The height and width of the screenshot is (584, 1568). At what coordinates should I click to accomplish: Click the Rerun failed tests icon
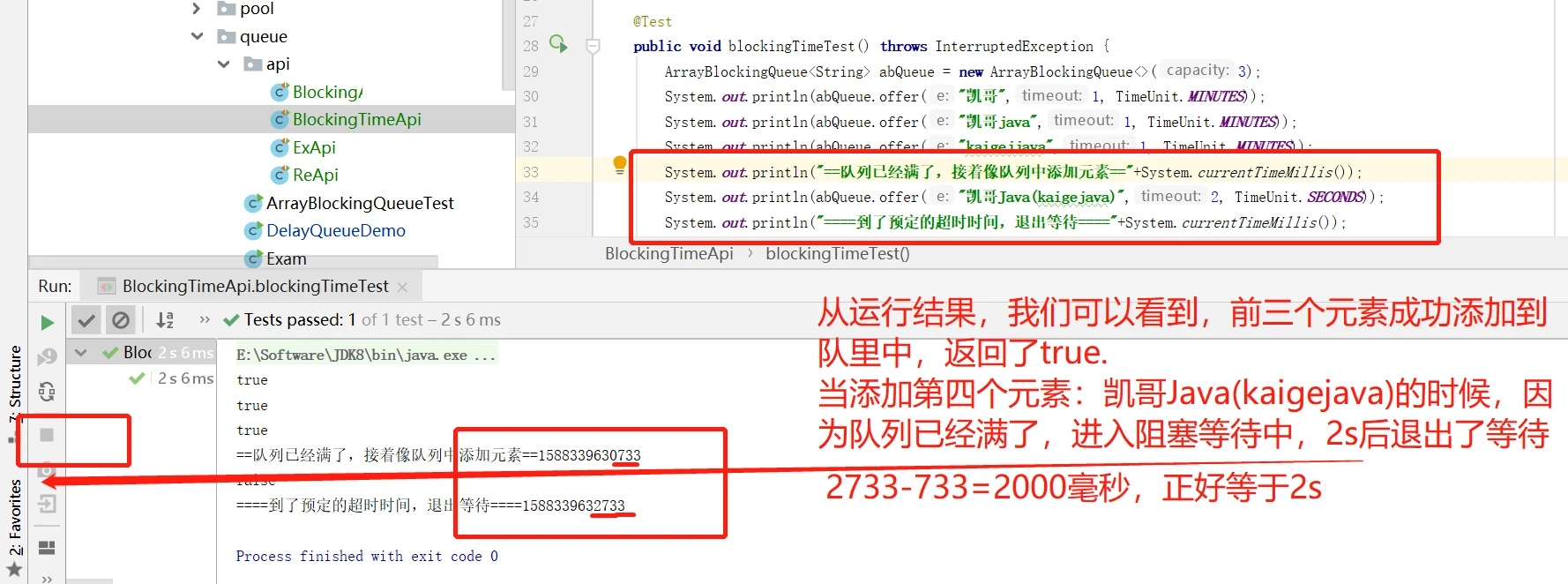[48, 356]
